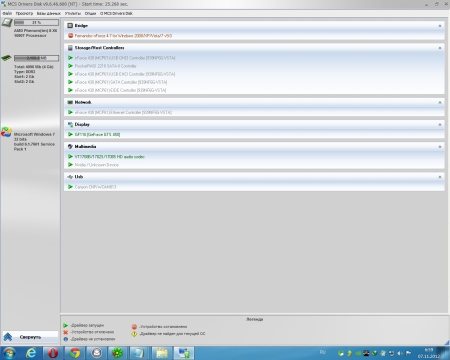Screen dimensions: 450x360
Task: Click the green arrow driver-loaded legend icon
Action: click(66, 325)
